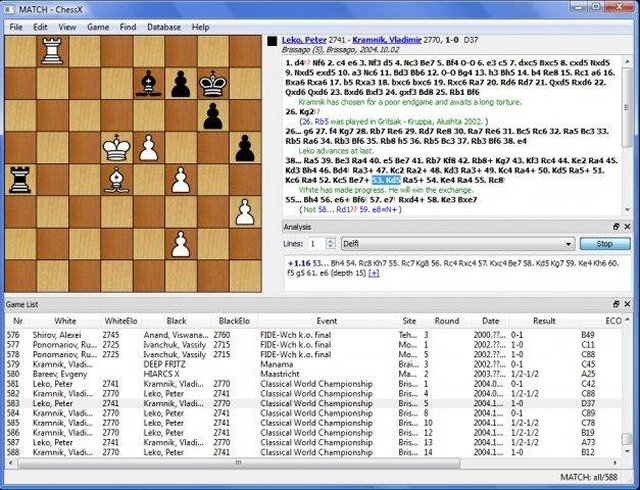Close the Analysis panel
Viewport: 640px width, 490px height.
[x=627, y=227]
